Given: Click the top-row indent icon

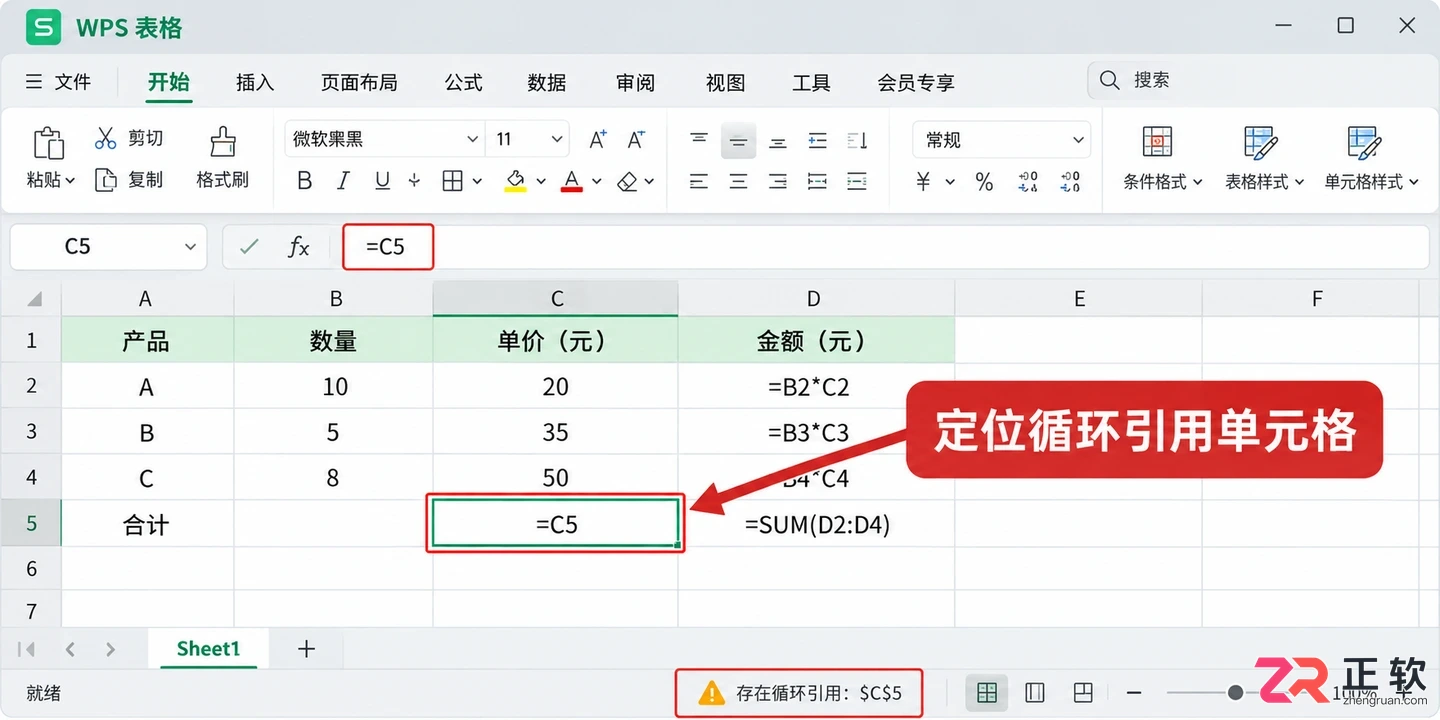Looking at the screenshot, I should [817, 140].
